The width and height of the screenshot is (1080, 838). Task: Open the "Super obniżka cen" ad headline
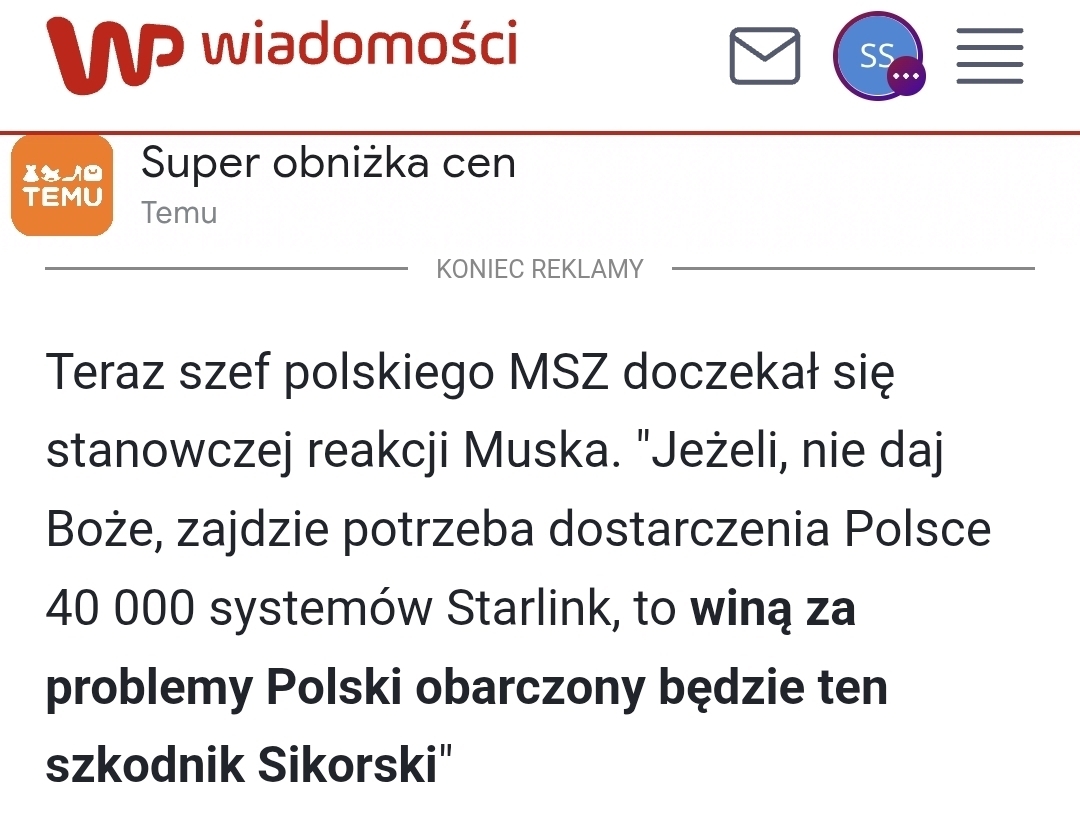coord(328,163)
